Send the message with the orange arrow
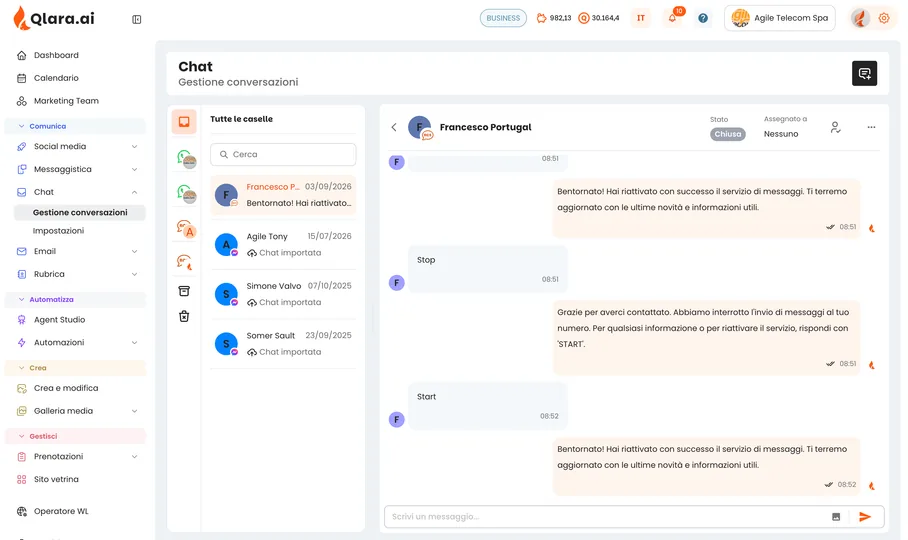The width and height of the screenshot is (908, 540). 865,517
